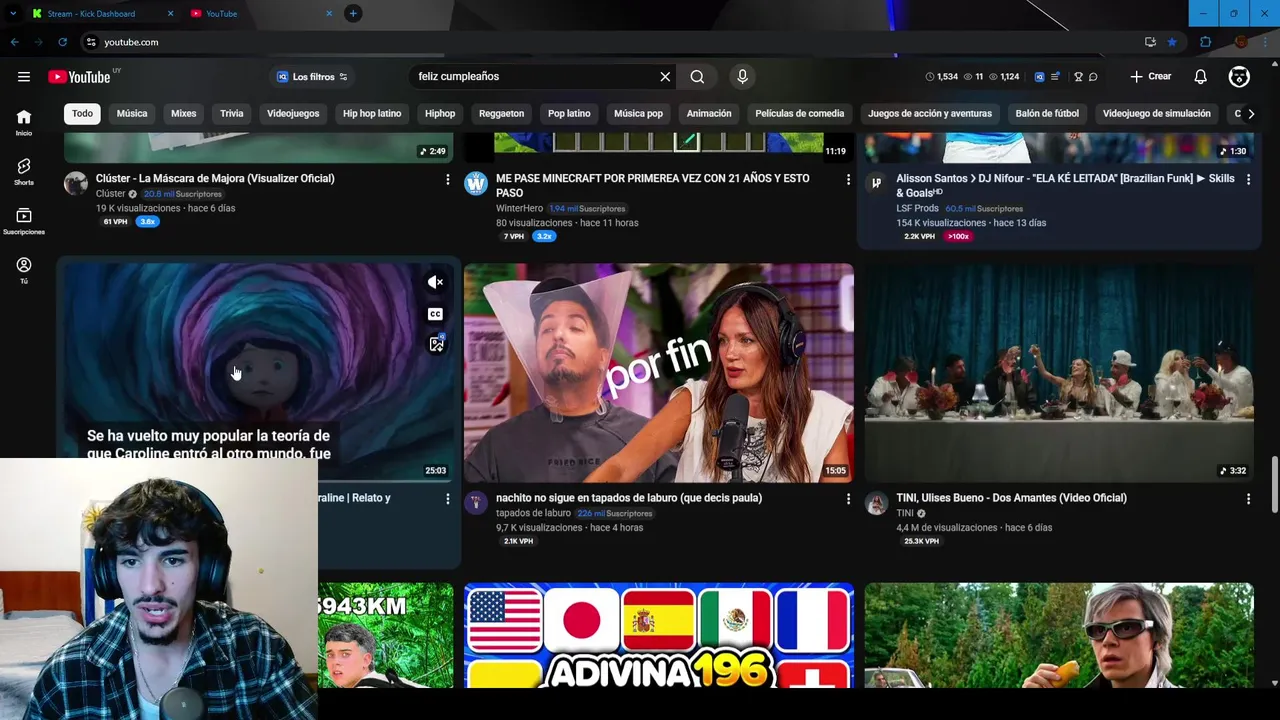
Task: Select the Videojuegos filter chip
Action: click(x=293, y=113)
